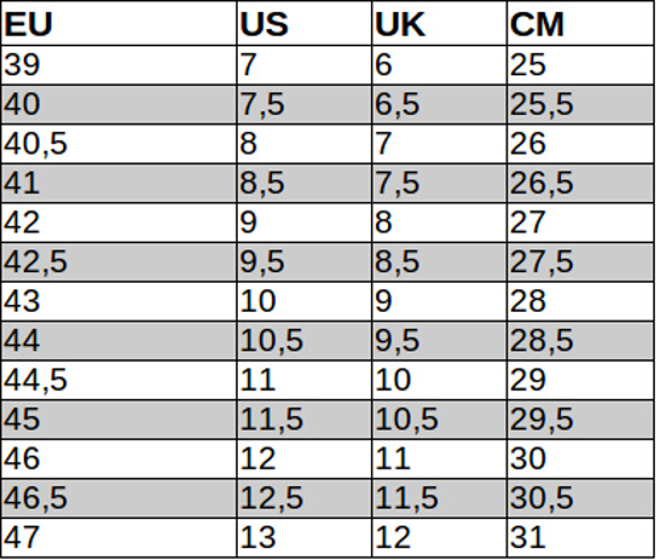Select the US column header cell

pyautogui.click(x=304, y=23)
